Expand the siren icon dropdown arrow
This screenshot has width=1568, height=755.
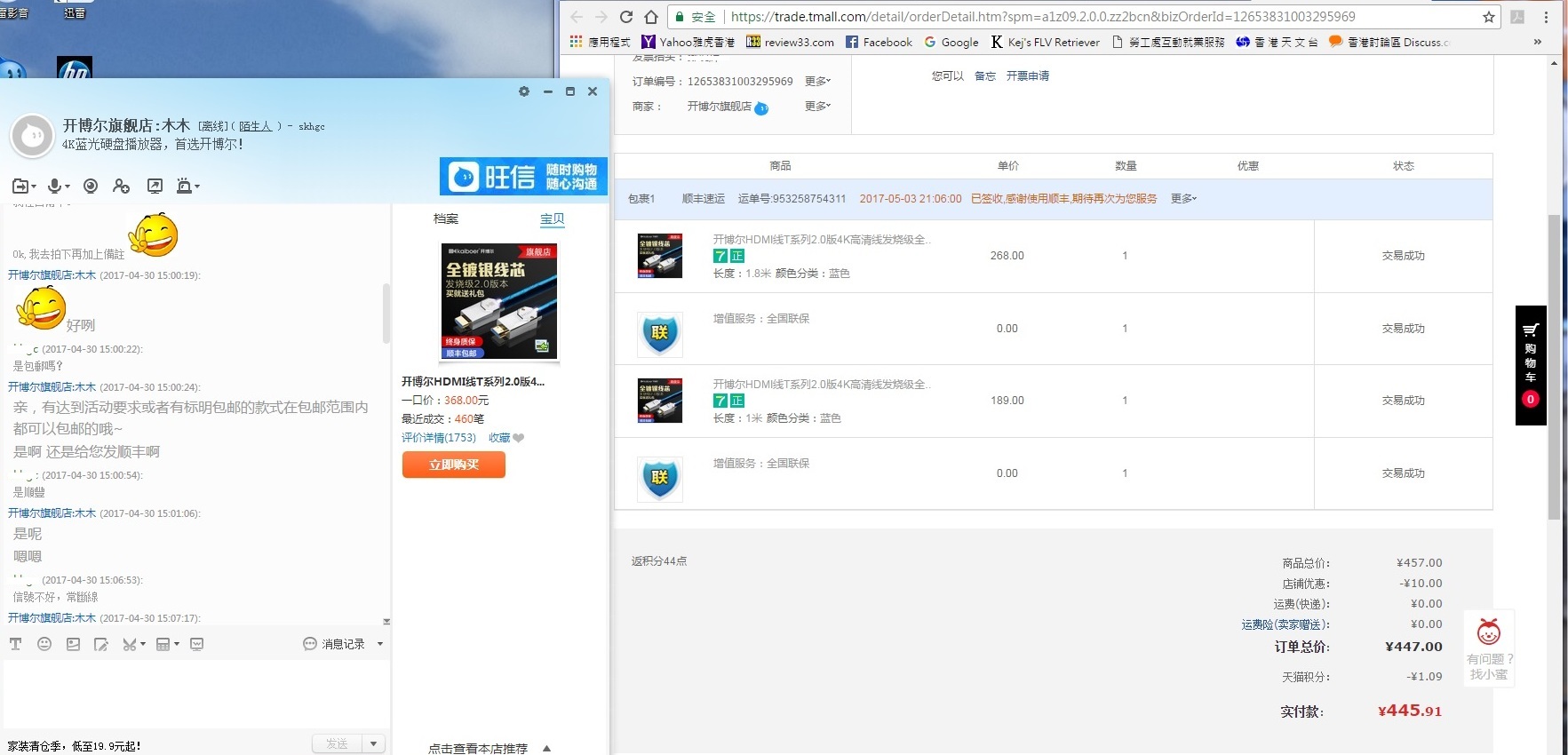click(x=197, y=187)
